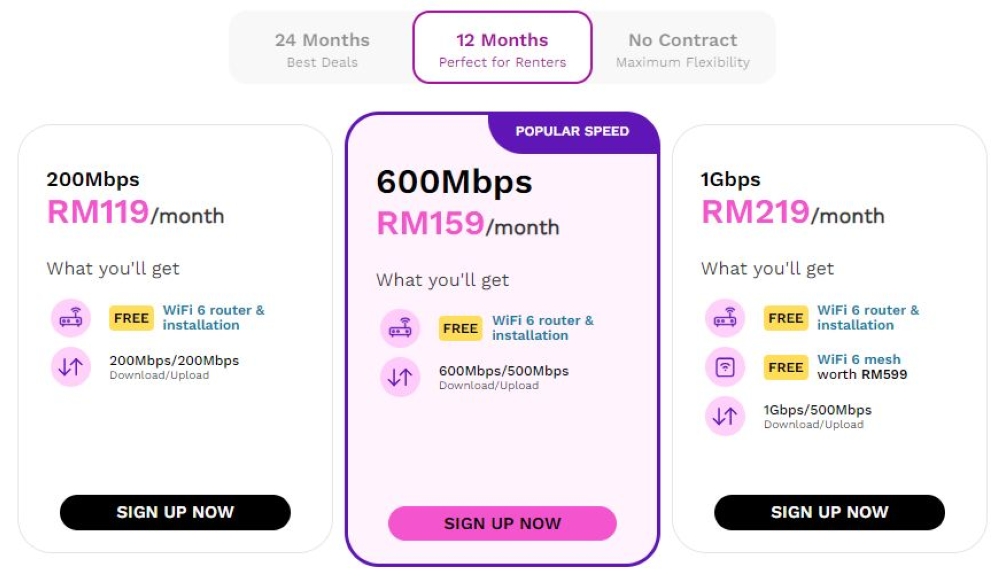1000x576 pixels.
Task: Switch to the 24 Months Best Deals tab
Action: (322, 49)
